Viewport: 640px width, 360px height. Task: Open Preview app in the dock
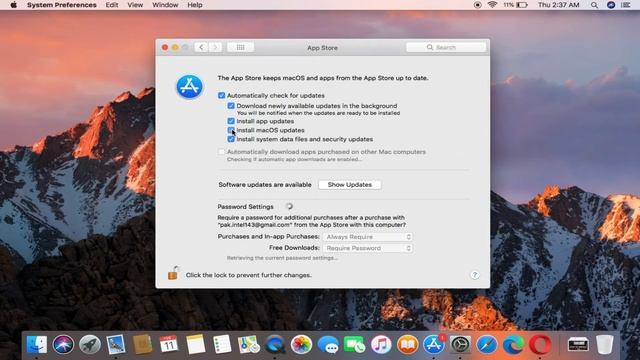point(116,344)
